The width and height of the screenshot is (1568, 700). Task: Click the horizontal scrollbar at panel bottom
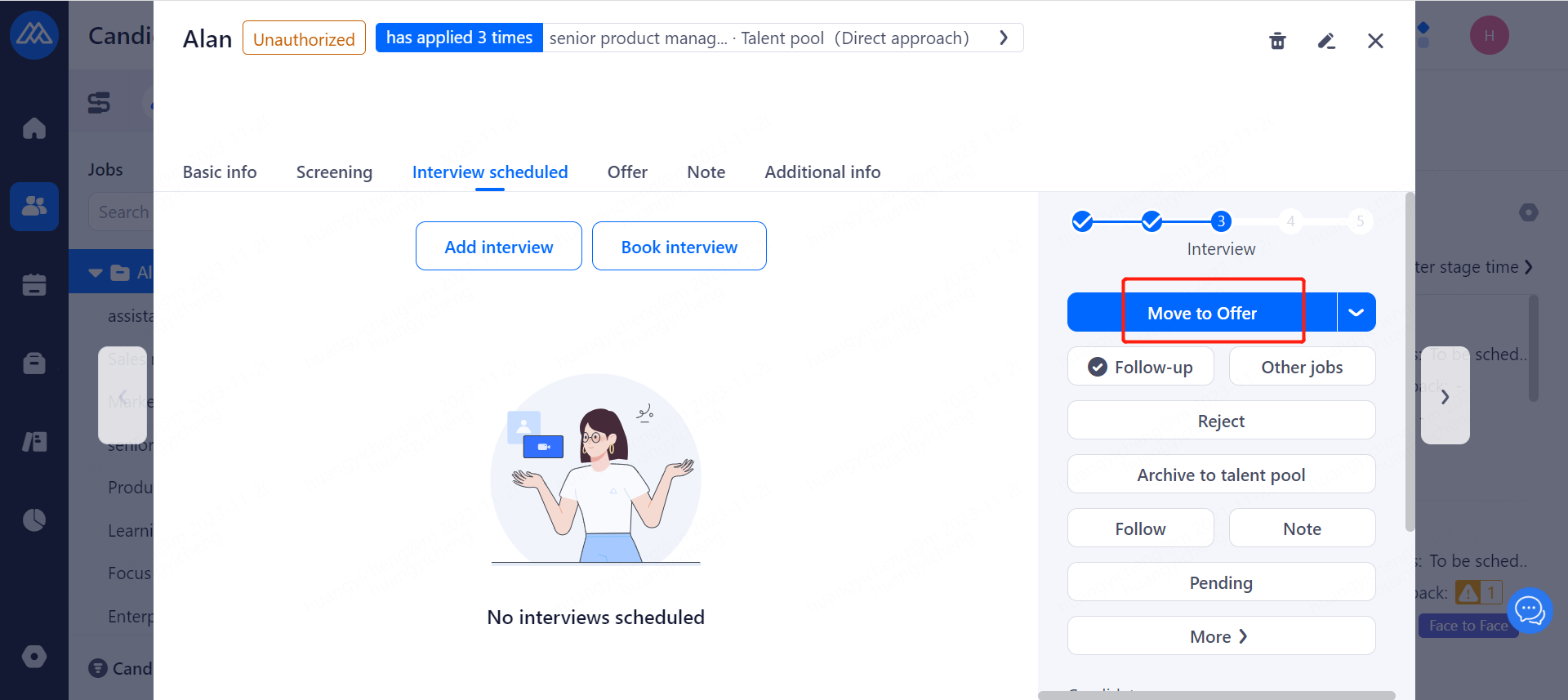coord(1217,696)
